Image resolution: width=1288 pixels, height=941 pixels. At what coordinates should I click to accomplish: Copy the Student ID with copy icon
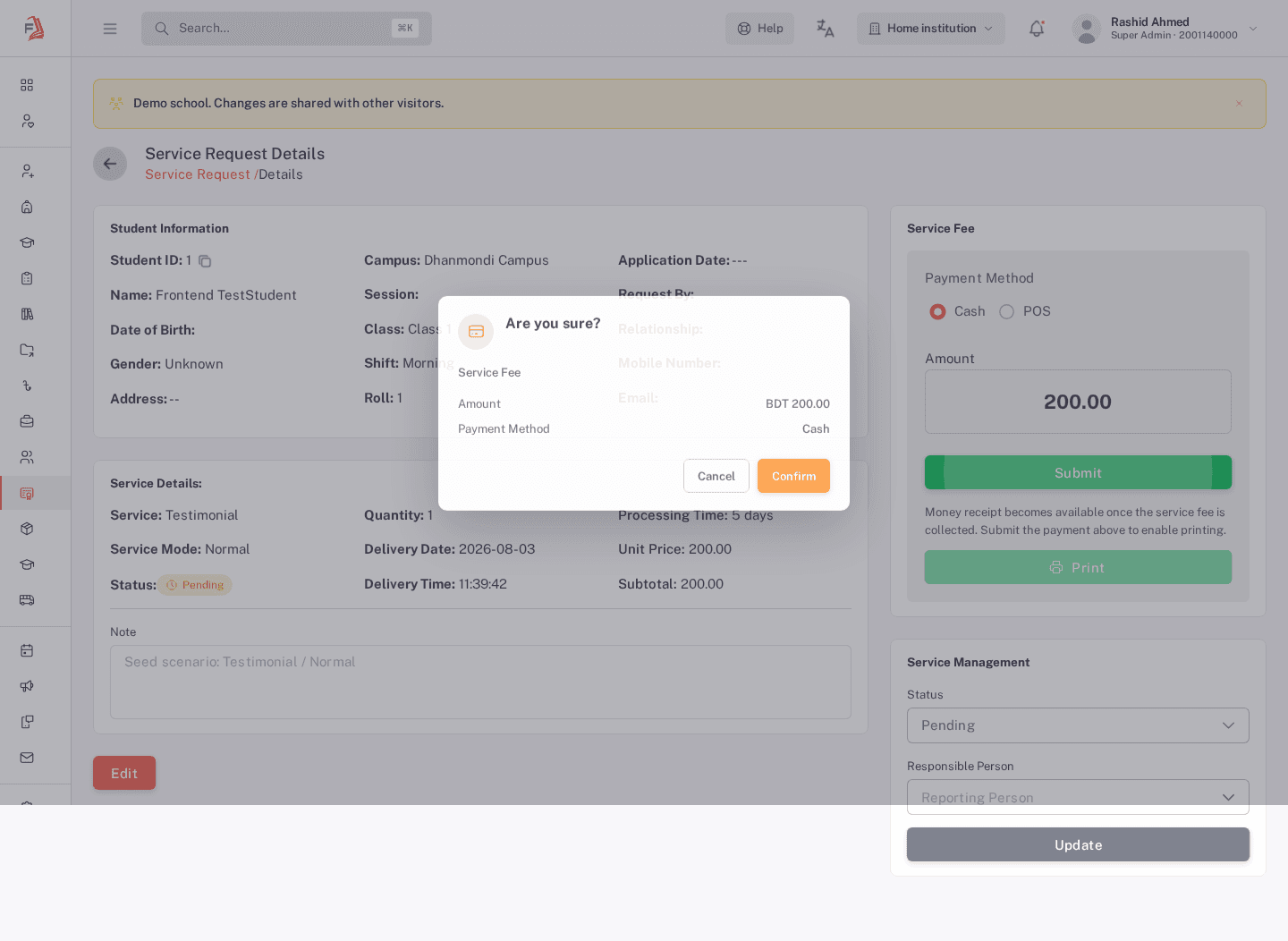coord(205,261)
